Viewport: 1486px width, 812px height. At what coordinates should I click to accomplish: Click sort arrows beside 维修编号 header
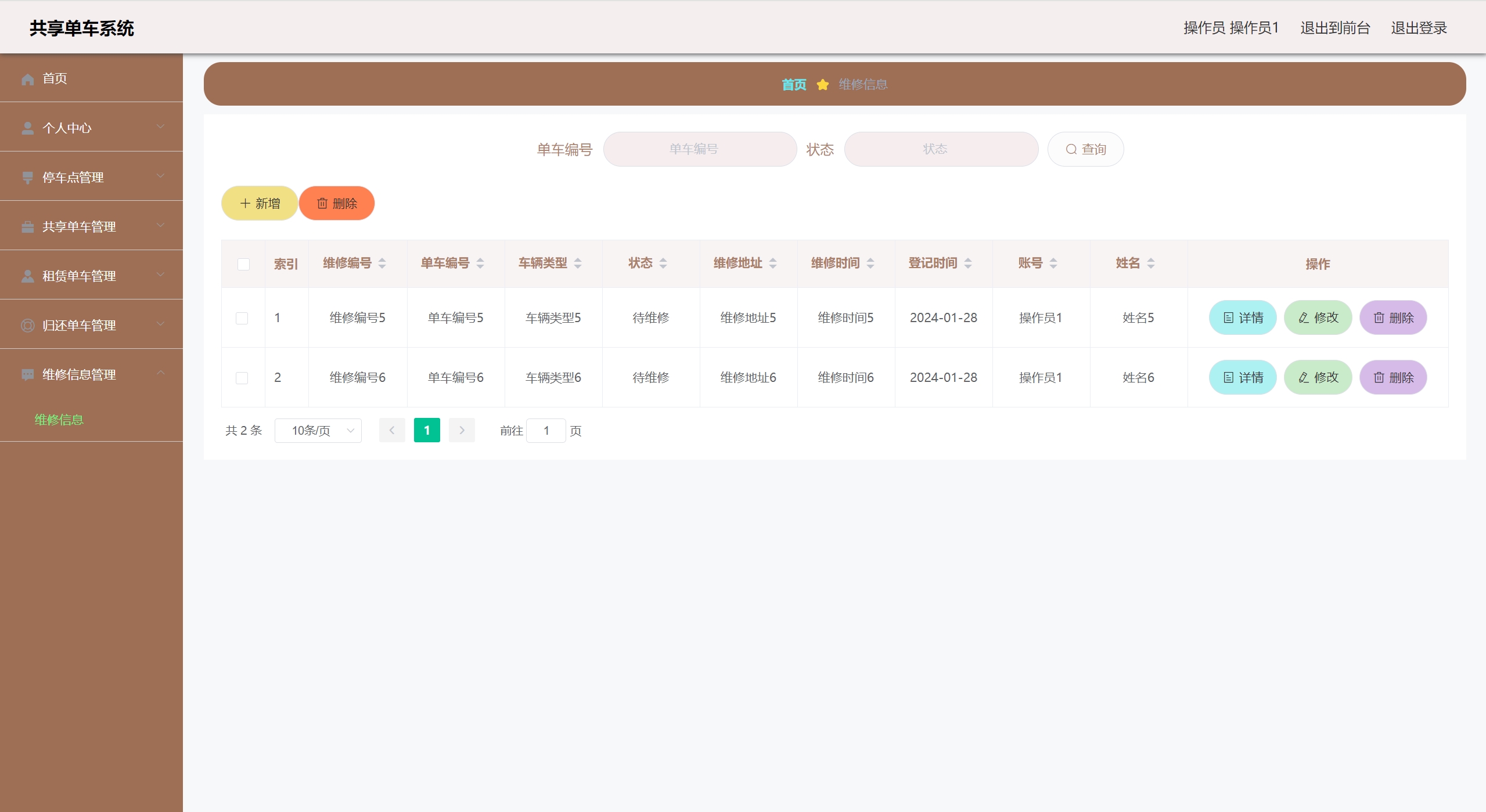pos(382,264)
